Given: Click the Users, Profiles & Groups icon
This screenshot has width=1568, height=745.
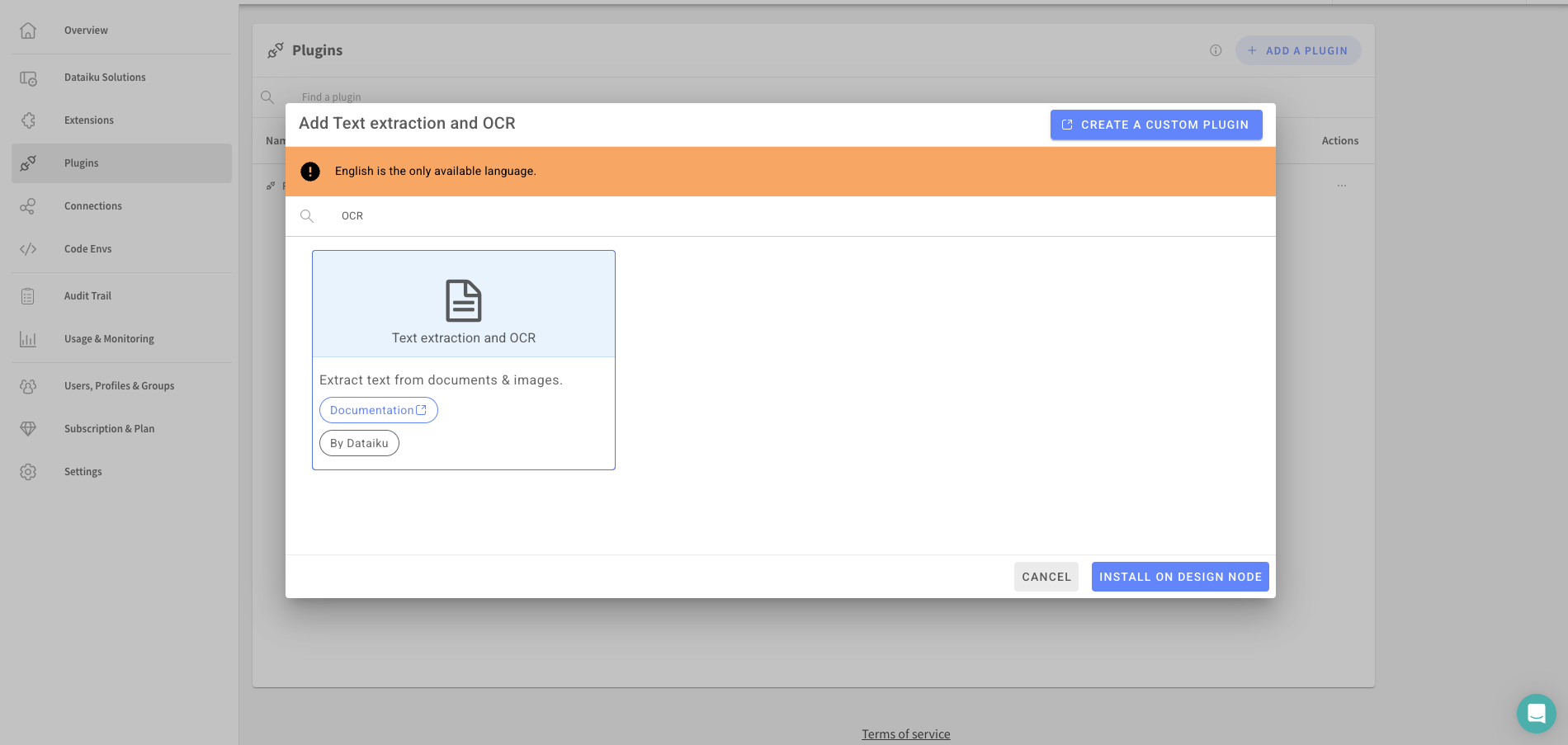Looking at the screenshot, I should [x=28, y=386].
